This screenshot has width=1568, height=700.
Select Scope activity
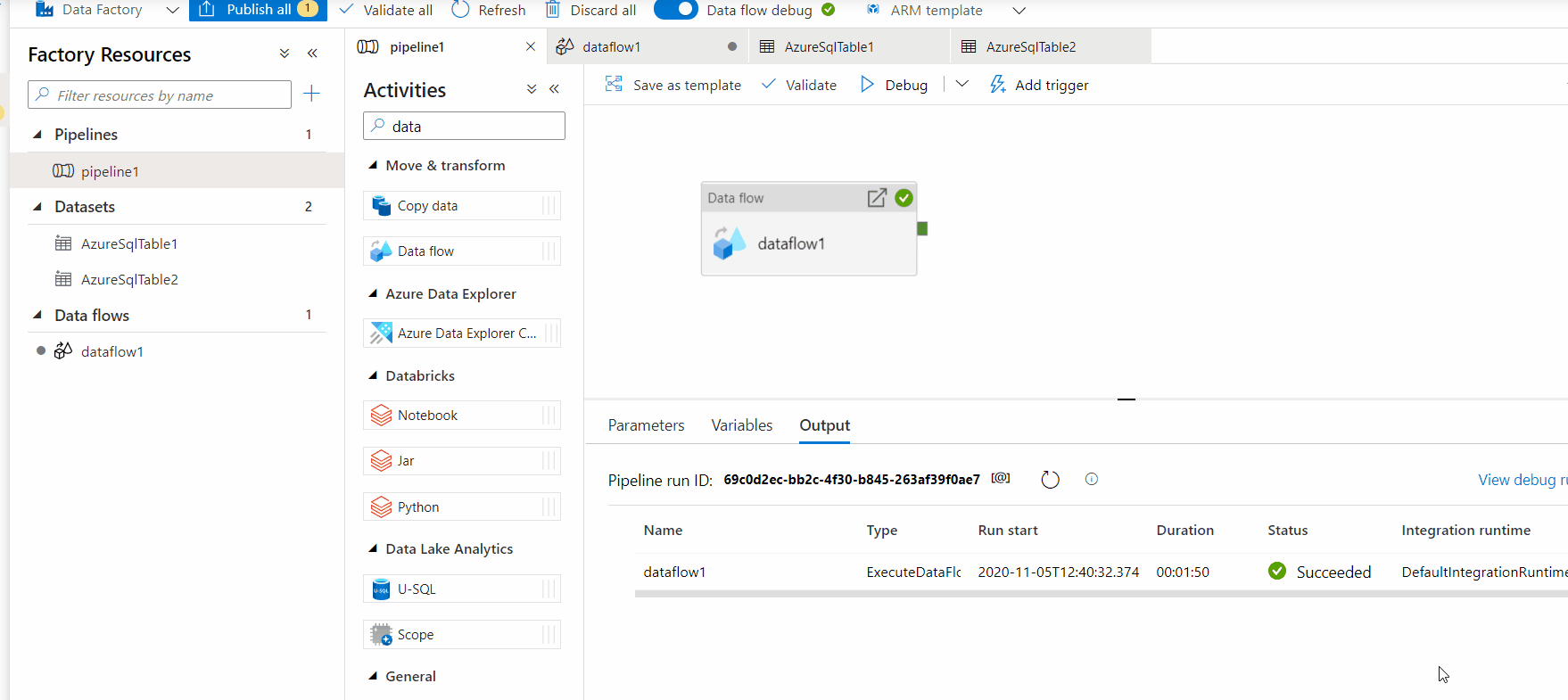[x=462, y=635]
